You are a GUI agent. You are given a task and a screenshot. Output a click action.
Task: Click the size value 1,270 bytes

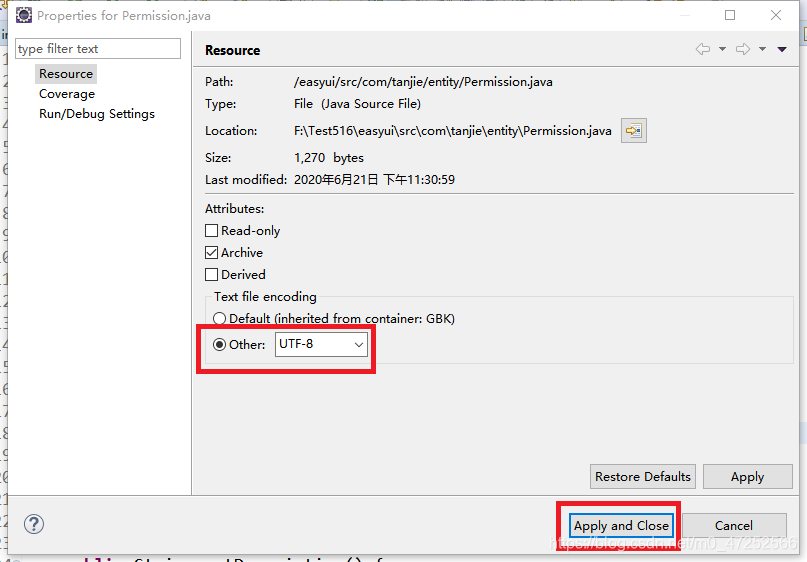[329, 157]
